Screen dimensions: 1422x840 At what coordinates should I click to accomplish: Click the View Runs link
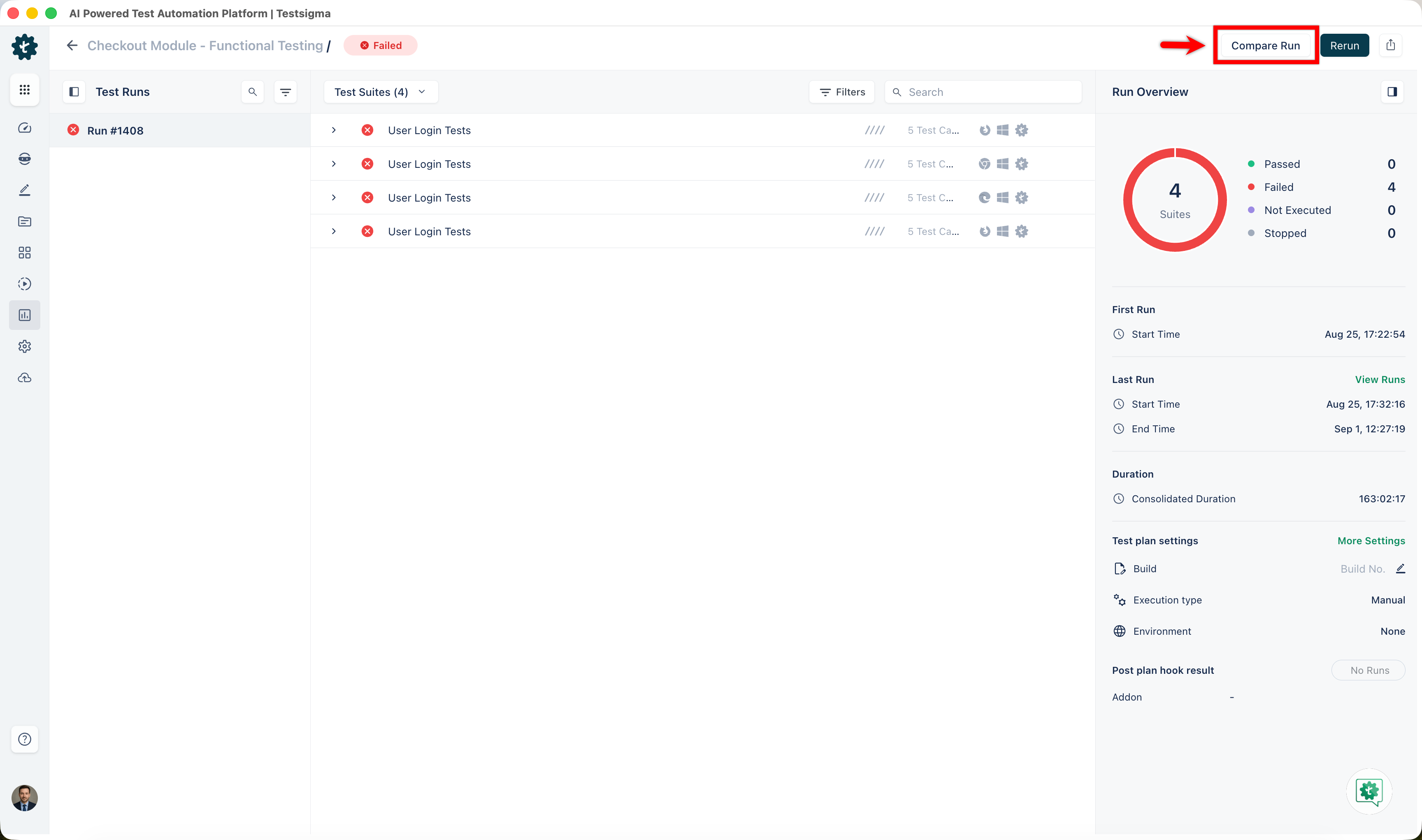1380,379
